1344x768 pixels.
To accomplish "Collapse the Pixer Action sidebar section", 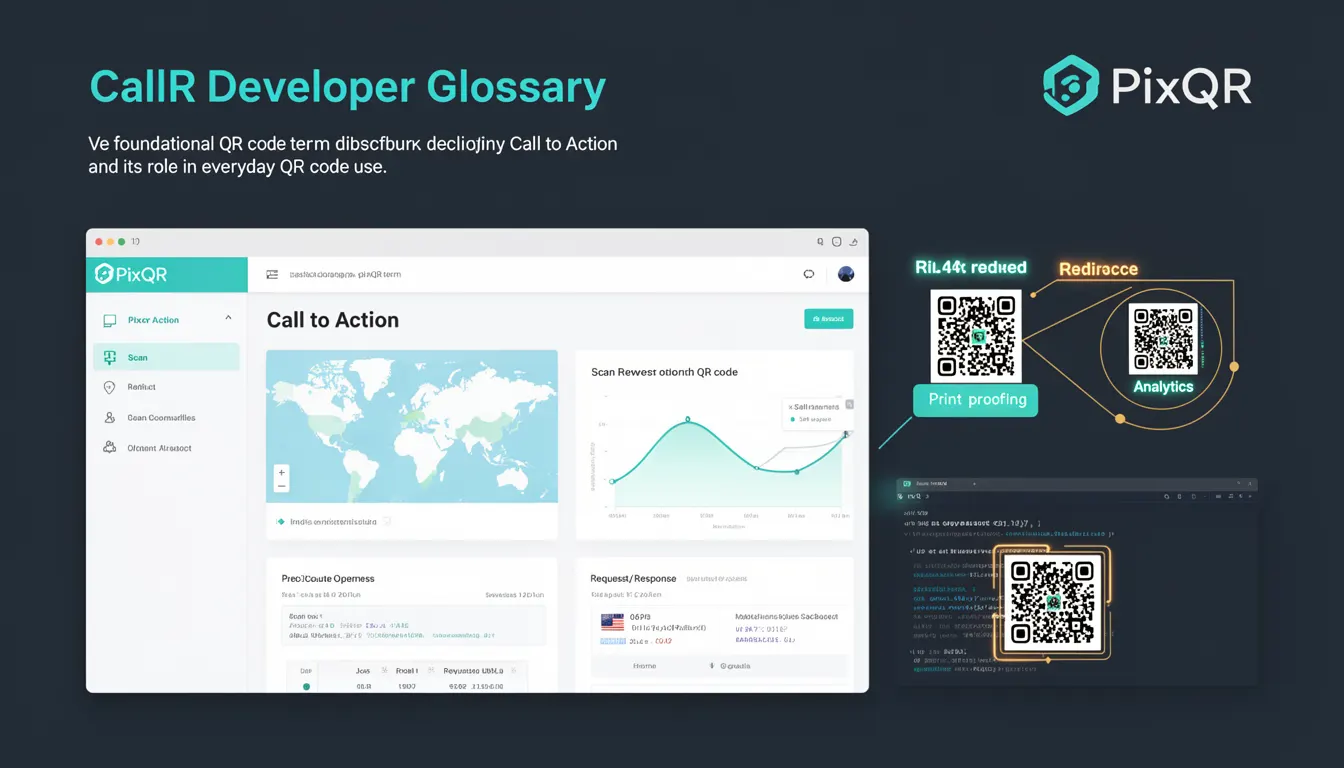I will point(228,318).
